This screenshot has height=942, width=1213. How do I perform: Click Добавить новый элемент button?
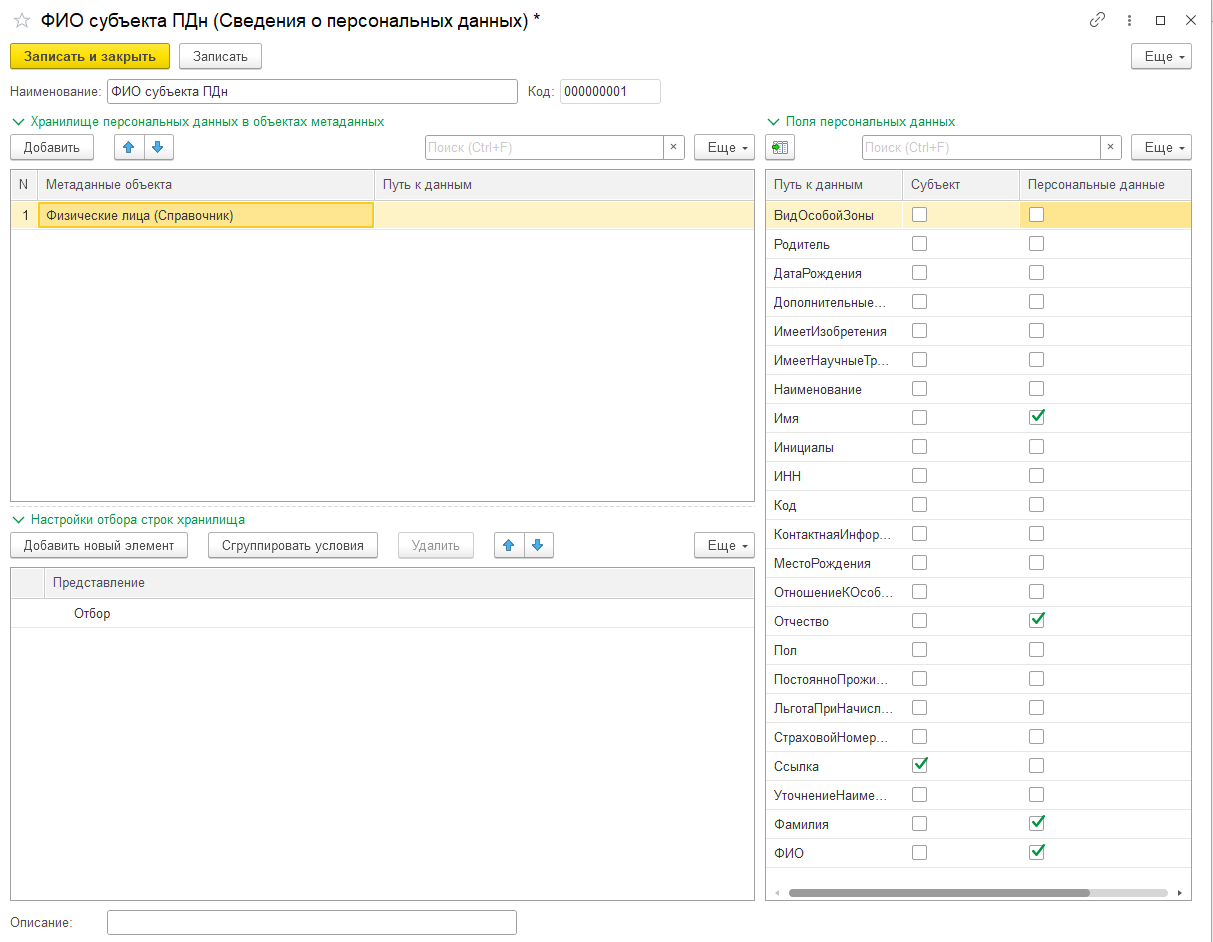click(x=99, y=545)
